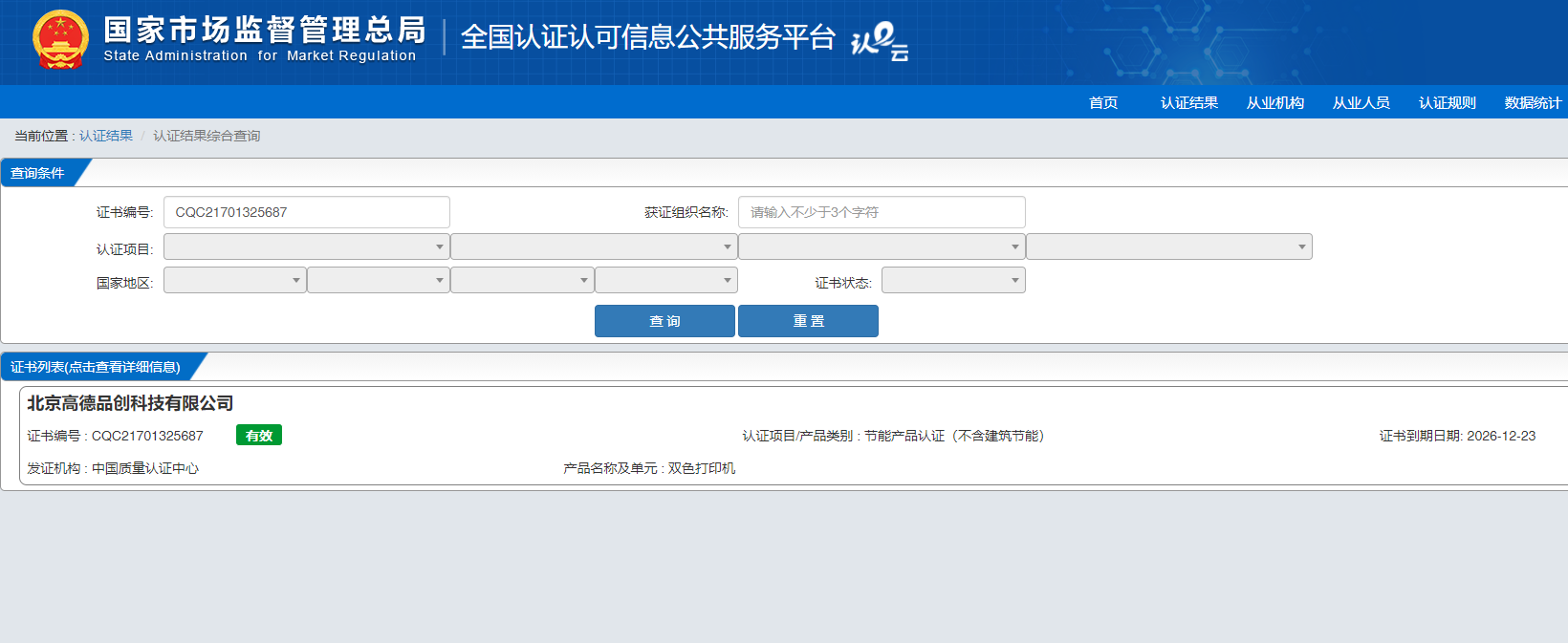Expand the third 国家地区 dropdown

click(522, 280)
